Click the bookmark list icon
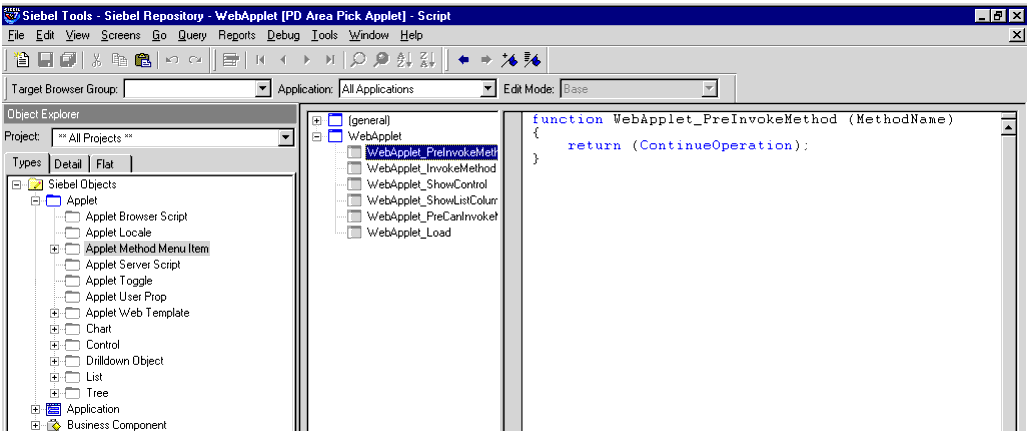 coord(532,60)
